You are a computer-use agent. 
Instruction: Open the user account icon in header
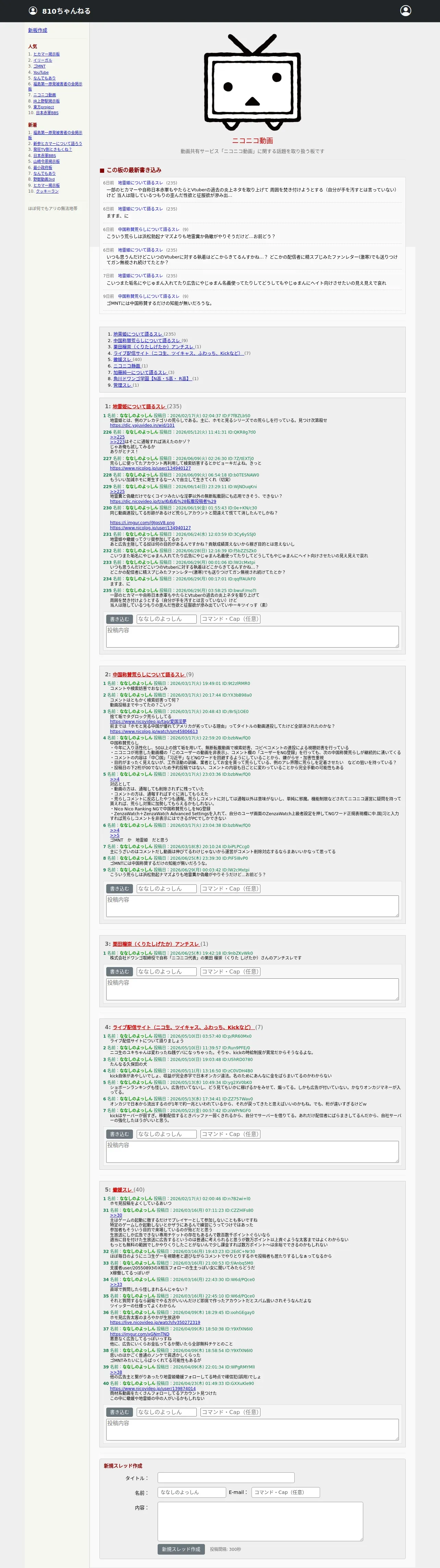coord(406,10)
